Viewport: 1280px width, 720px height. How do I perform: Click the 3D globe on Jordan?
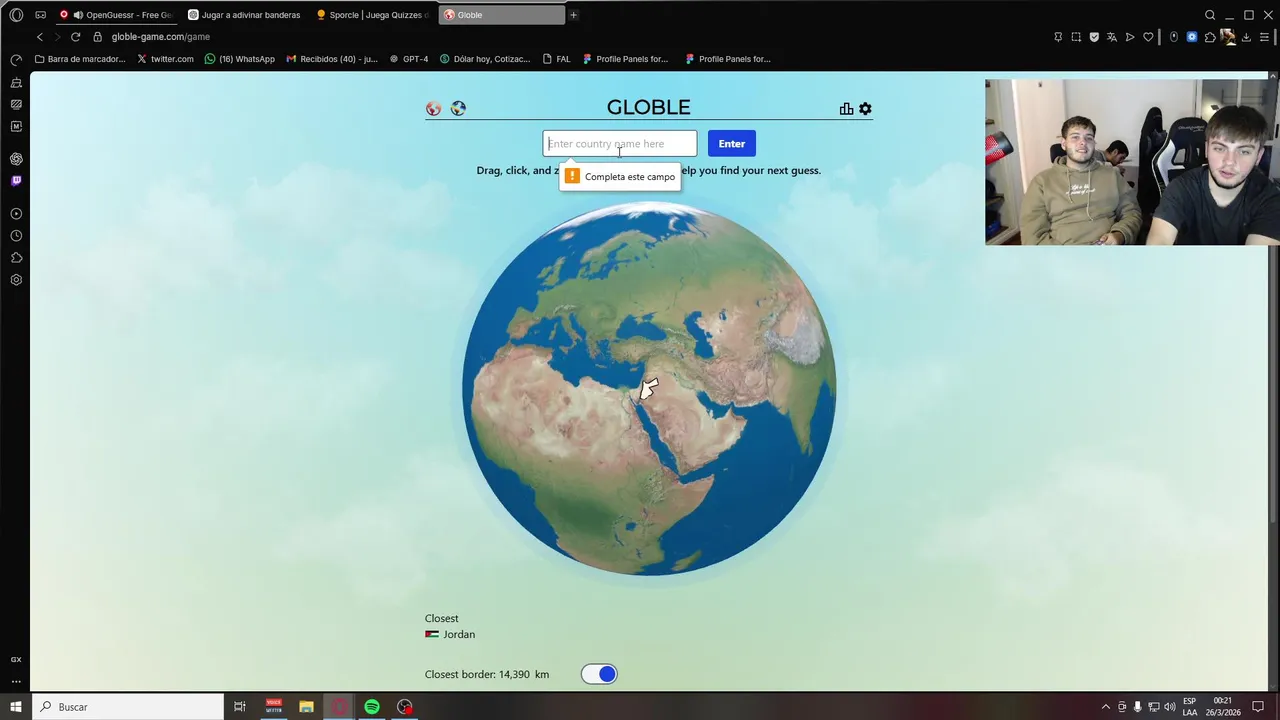click(648, 388)
